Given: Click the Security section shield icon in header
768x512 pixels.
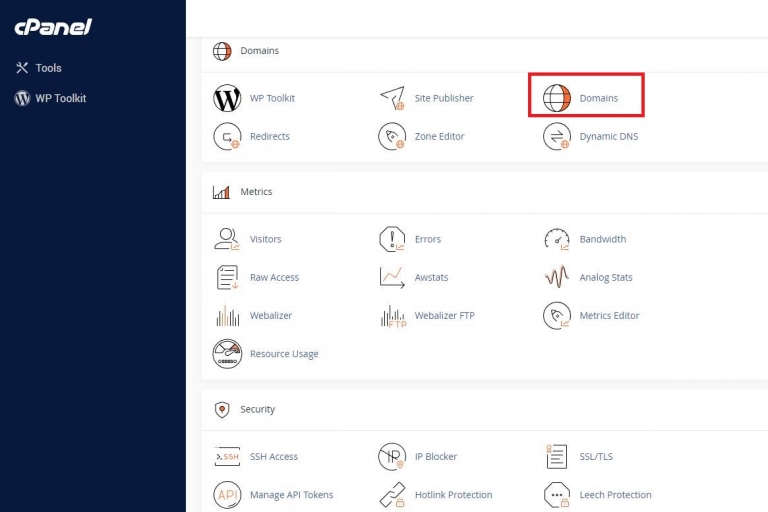Looking at the screenshot, I should [222, 410].
